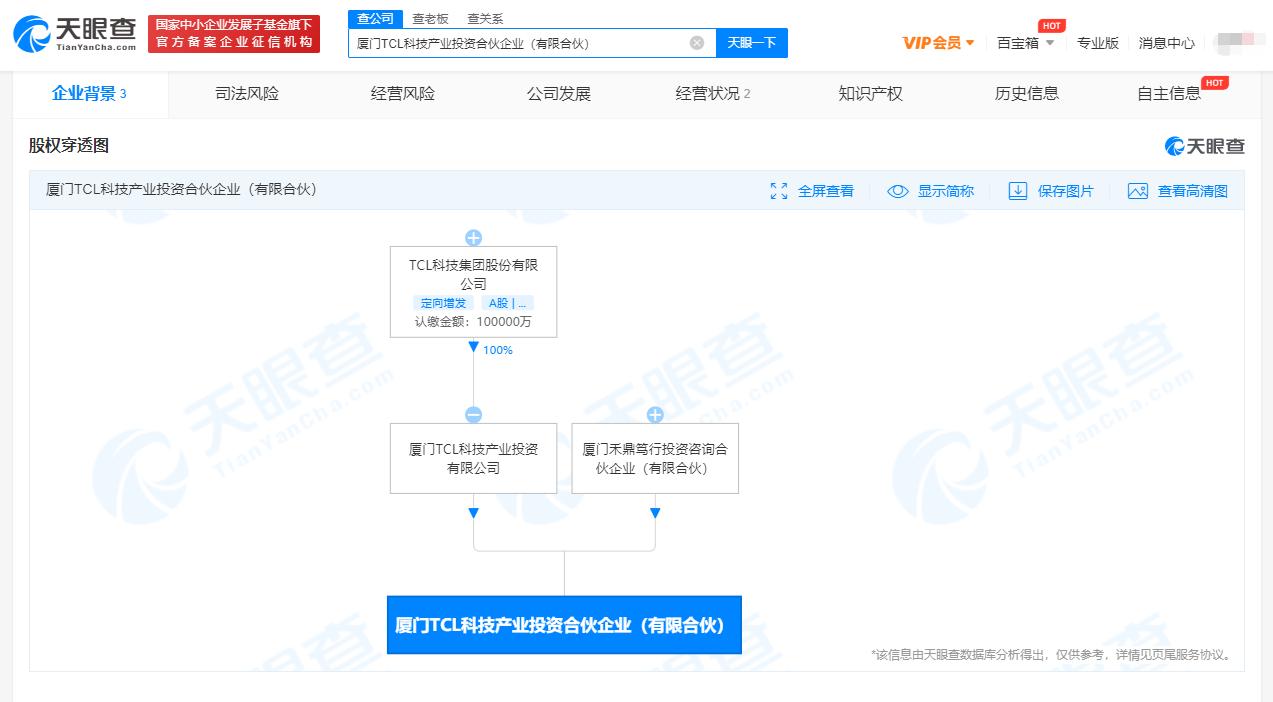Open the TianYanCha logo homepage
Image resolution: width=1273 pixels, height=702 pixels.
click(74, 34)
